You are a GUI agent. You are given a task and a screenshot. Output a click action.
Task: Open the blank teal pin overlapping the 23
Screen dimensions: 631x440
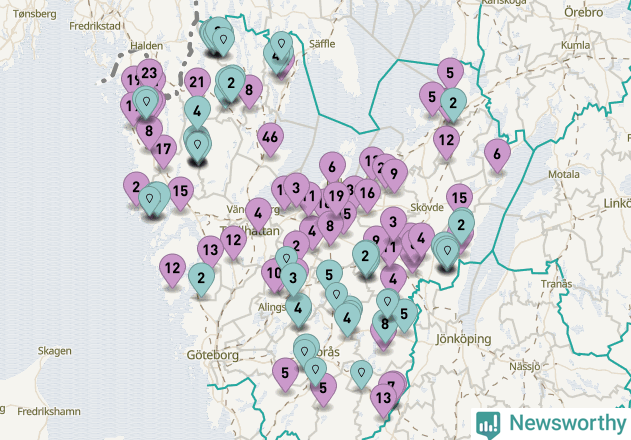tap(146, 103)
